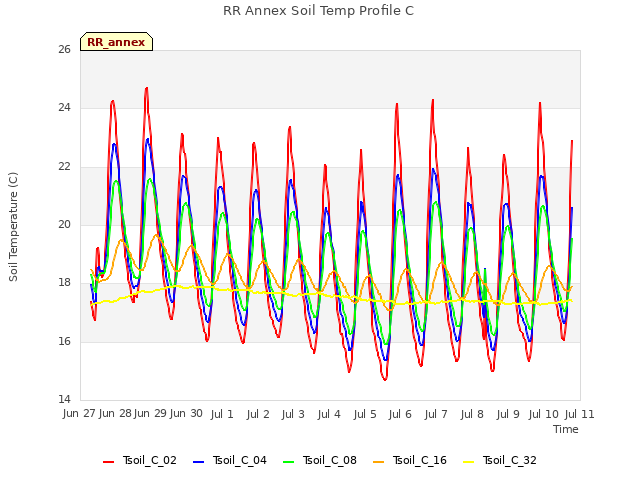Click the RR_annex label box
Viewport: 640px width, 480px height.
click(x=116, y=42)
